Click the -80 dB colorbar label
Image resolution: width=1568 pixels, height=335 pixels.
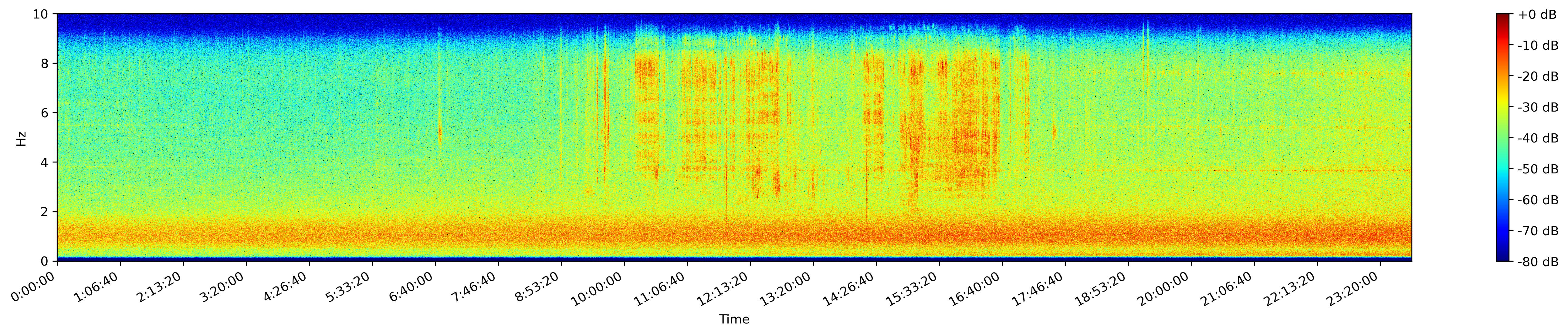(1538, 262)
